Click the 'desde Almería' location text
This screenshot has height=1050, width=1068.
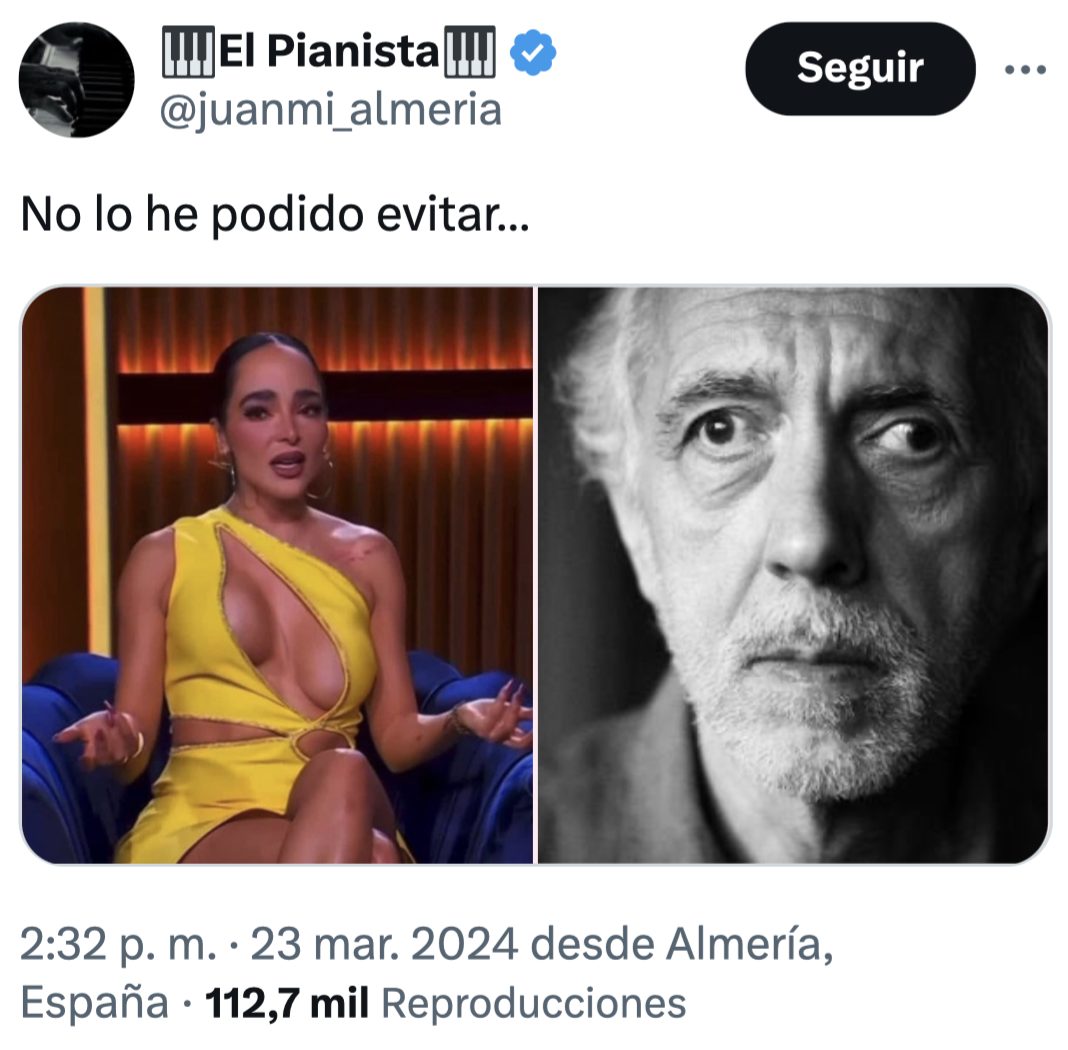click(x=681, y=944)
